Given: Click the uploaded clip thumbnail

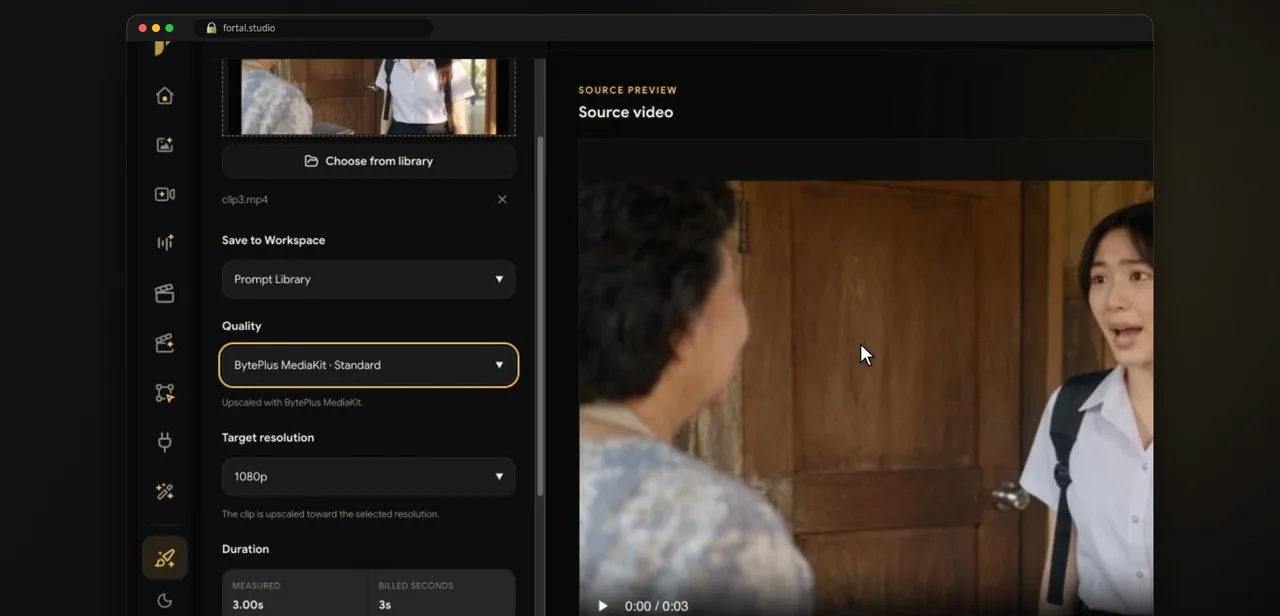Looking at the screenshot, I should pos(368,96).
